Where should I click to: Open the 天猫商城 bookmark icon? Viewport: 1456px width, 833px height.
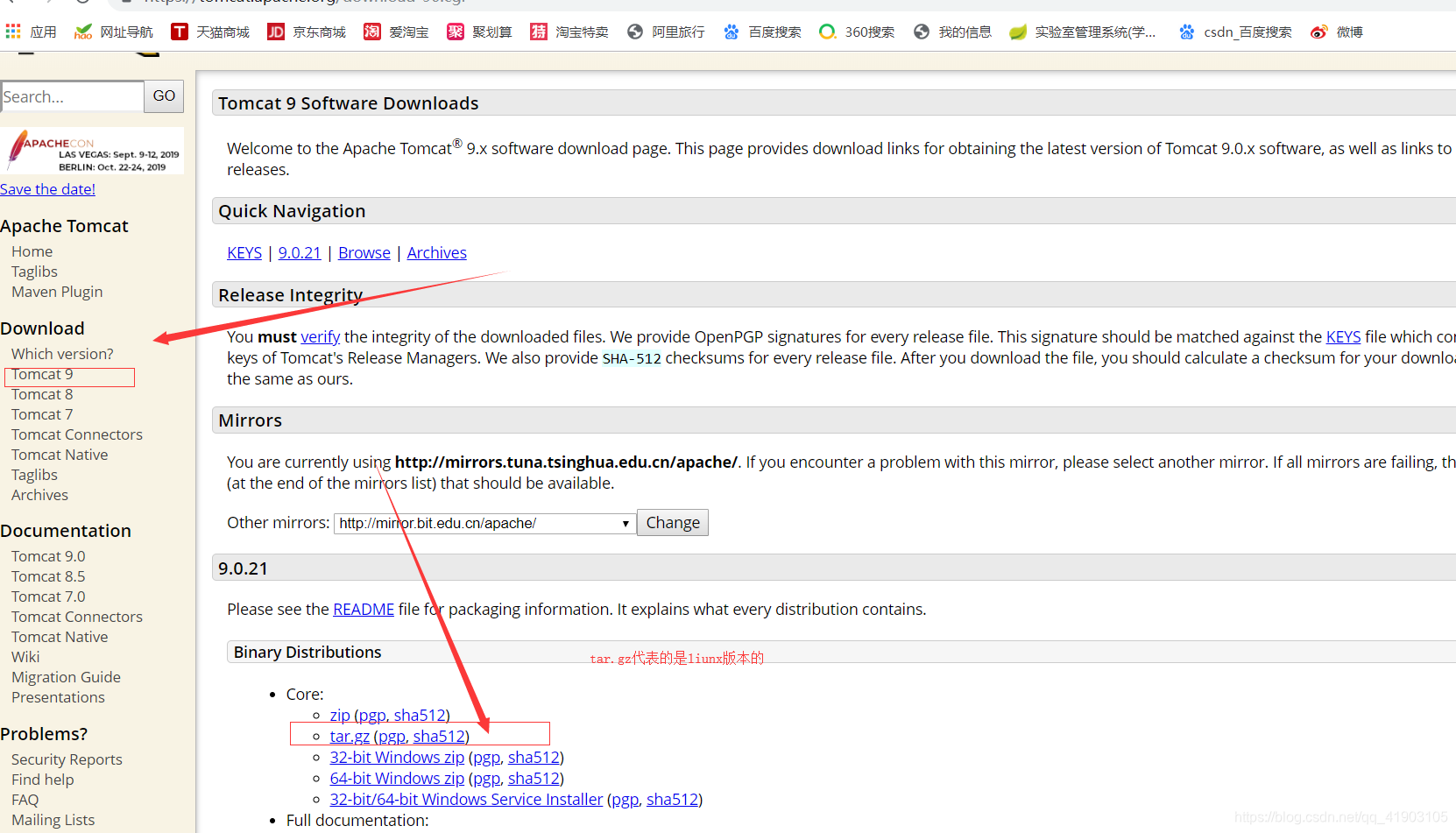click(180, 32)
